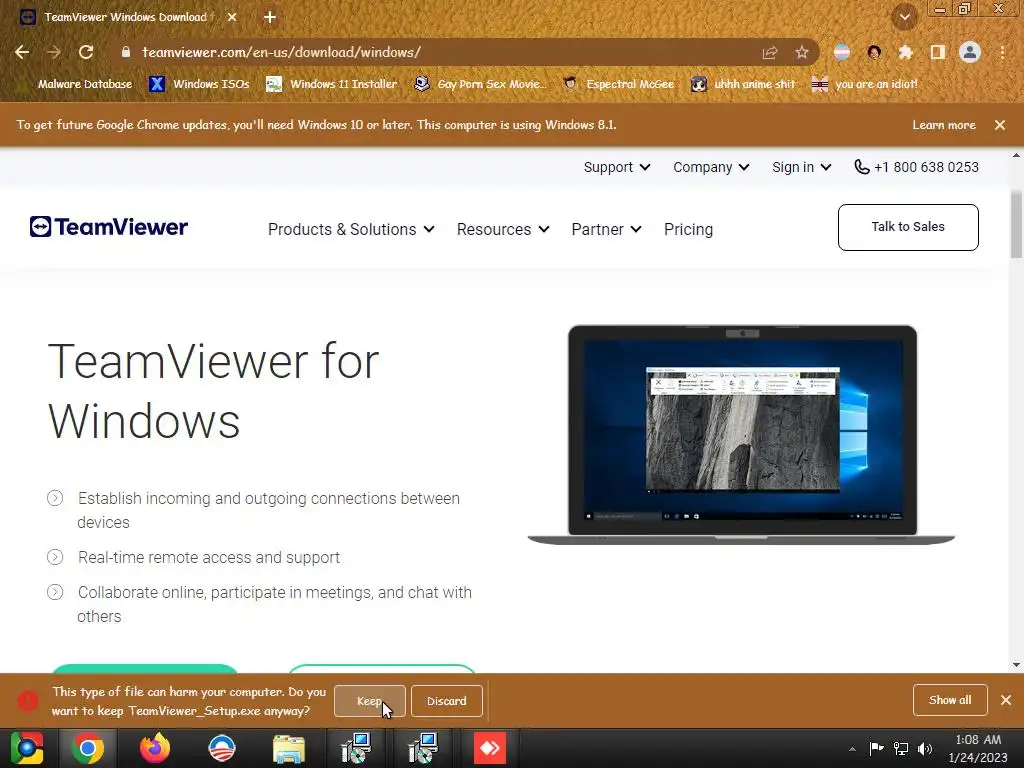Open the Extensions puzzle icon
The image size is (1024, 768).
click(x=905, y=52)
